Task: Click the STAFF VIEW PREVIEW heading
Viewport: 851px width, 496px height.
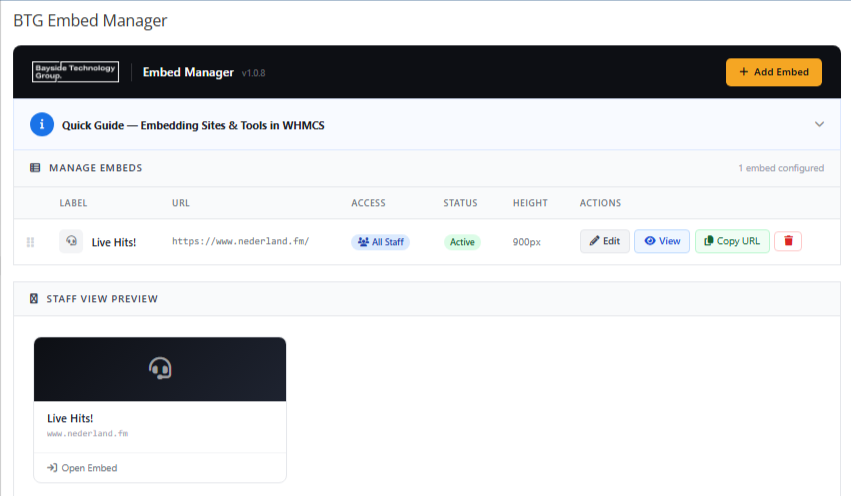Action: pyautogui.click(x=102, y=299)
